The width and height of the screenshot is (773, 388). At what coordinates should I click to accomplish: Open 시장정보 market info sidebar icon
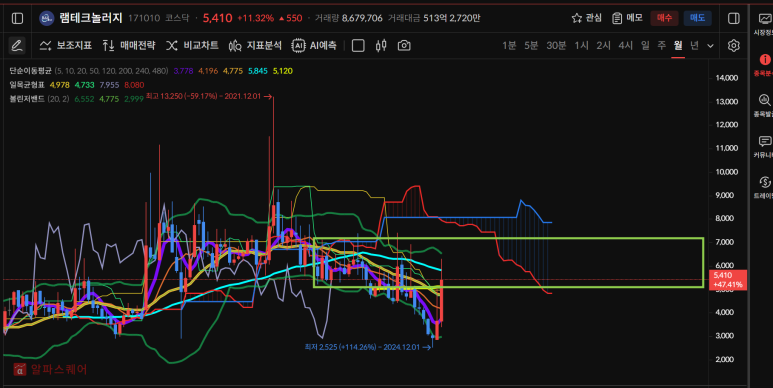[x=765, y=24]
